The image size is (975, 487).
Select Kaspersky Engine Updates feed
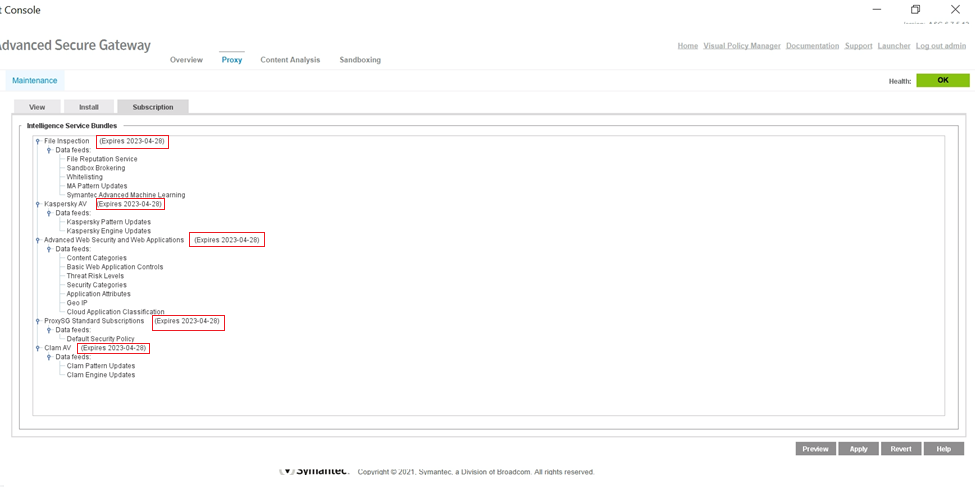click(108, 231)
